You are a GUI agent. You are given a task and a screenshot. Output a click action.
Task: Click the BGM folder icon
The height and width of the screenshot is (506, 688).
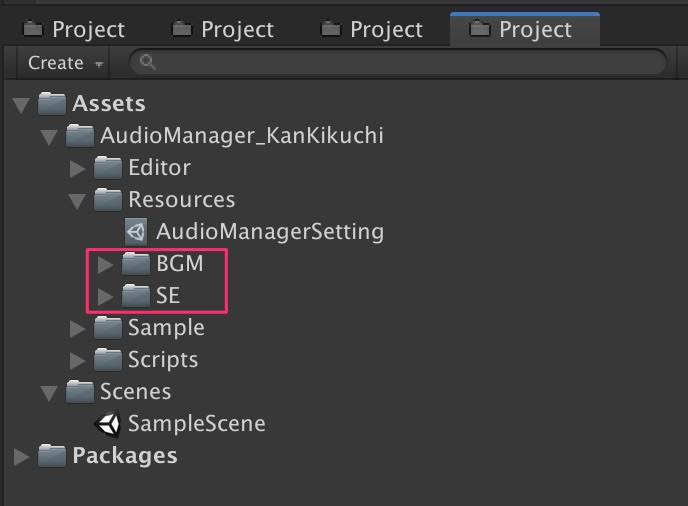(x=136, y=264)
